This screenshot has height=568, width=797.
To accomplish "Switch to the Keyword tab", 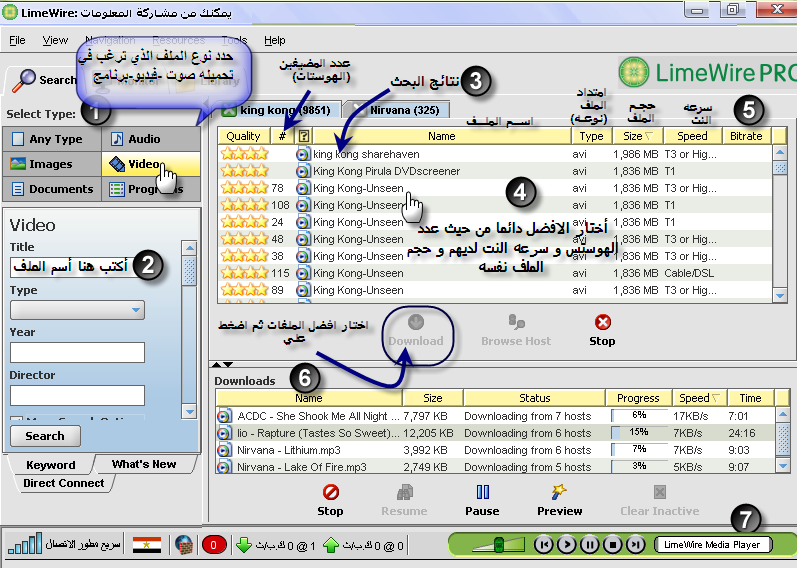I will pos(51,465).
